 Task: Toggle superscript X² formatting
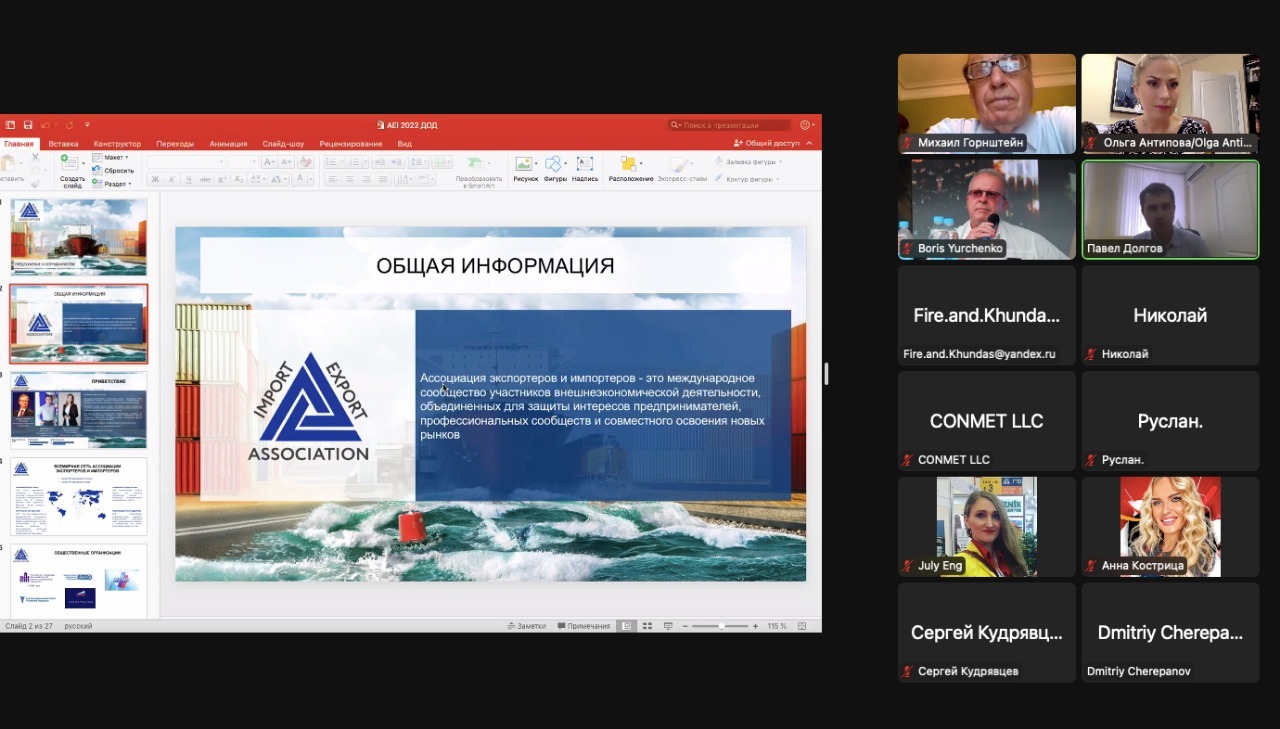pos(223,180)
